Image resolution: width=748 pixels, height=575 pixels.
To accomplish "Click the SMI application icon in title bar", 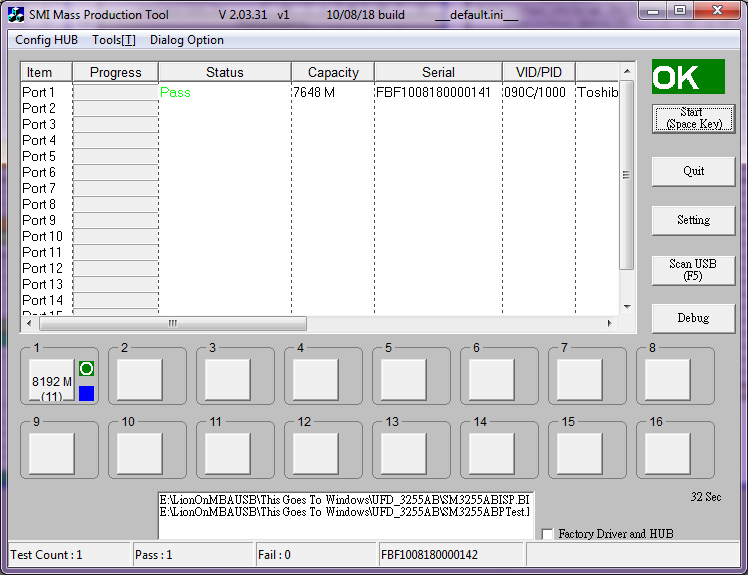I will 16,14.
